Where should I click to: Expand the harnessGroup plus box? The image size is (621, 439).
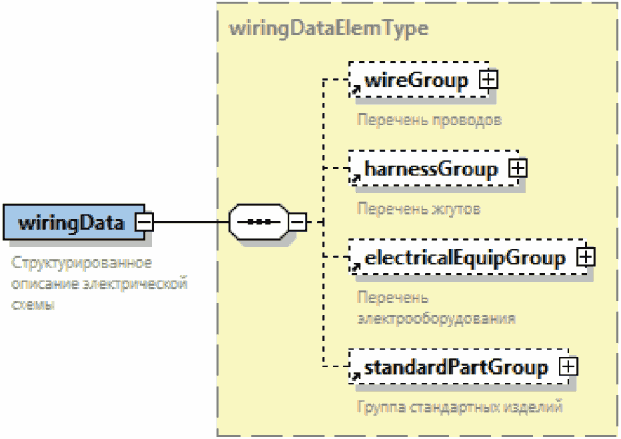pyautogui.click(x=517, y=169)
